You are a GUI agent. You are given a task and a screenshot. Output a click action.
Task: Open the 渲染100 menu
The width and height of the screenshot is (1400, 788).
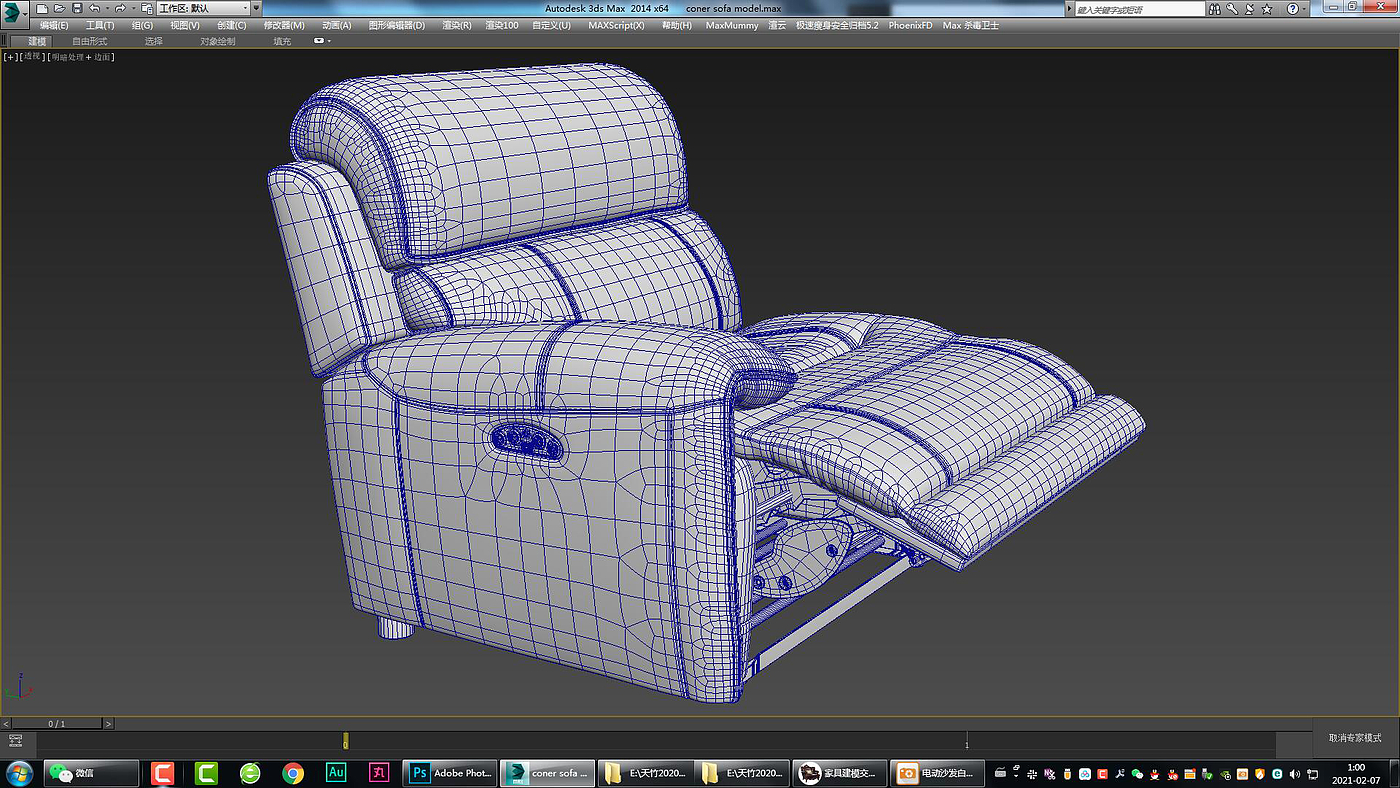[x=502, y=25]
